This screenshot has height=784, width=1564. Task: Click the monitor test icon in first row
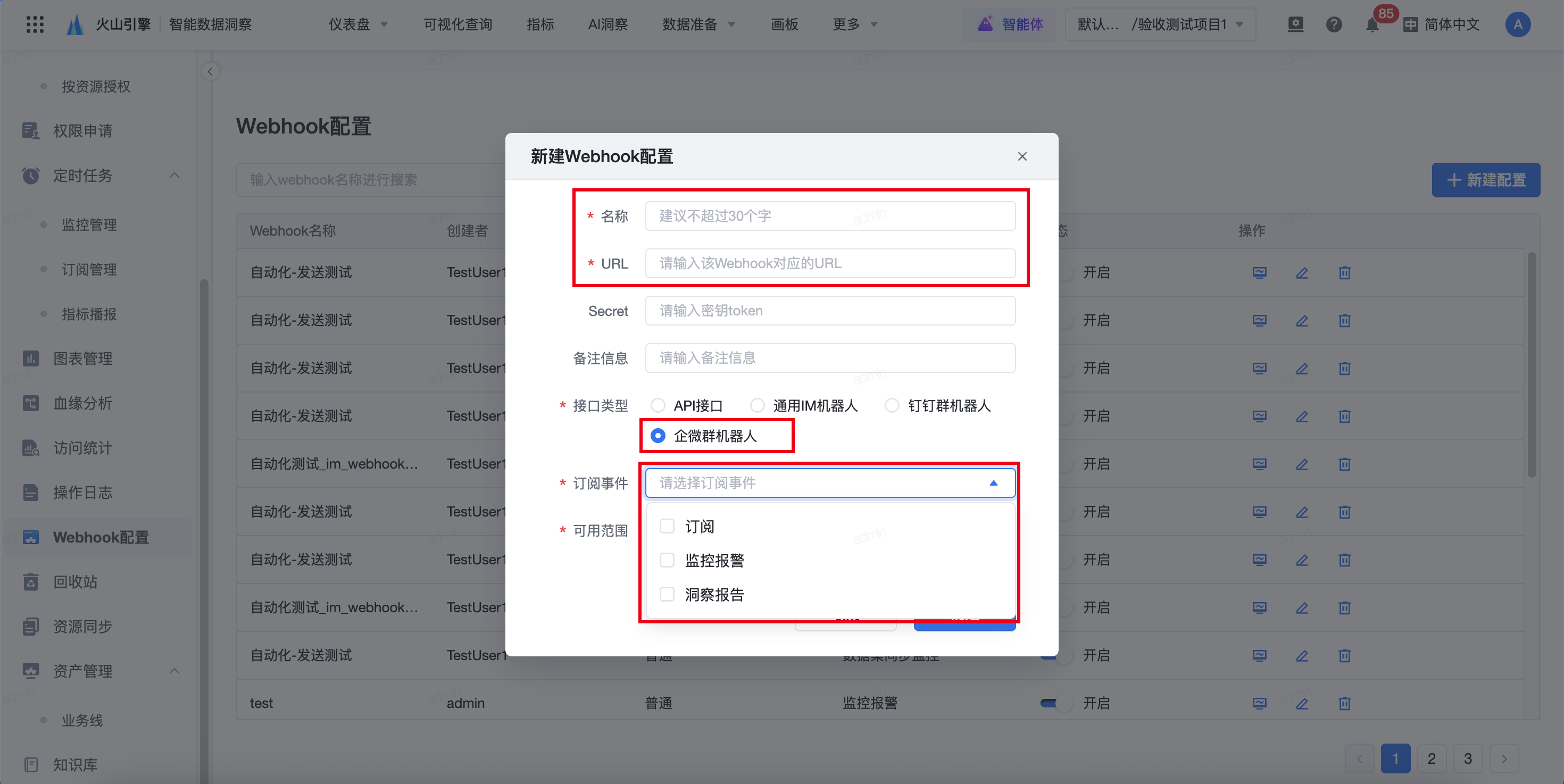click(1259, 273)
